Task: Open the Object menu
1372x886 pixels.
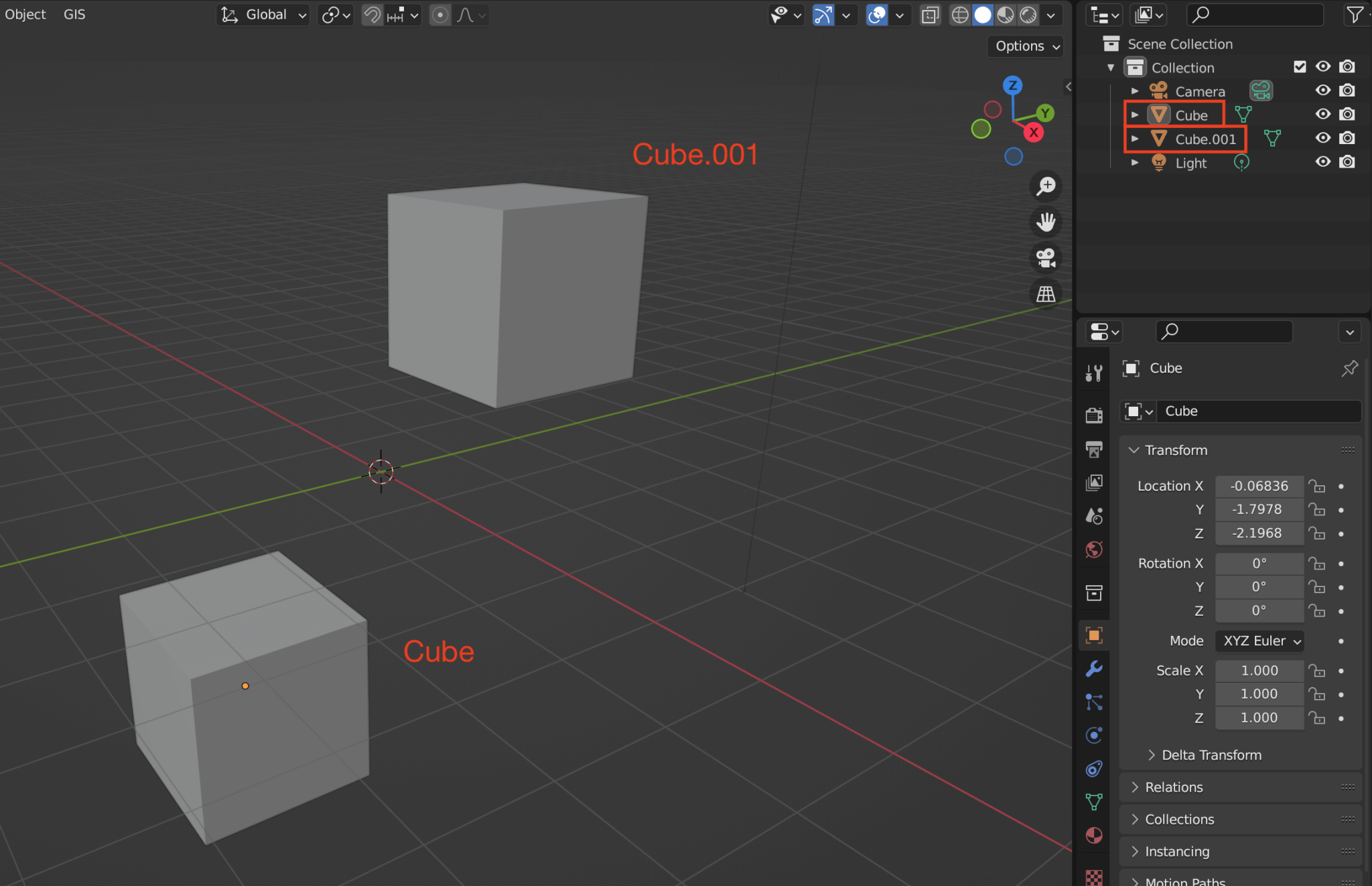Action: click(x=25, y=14)
